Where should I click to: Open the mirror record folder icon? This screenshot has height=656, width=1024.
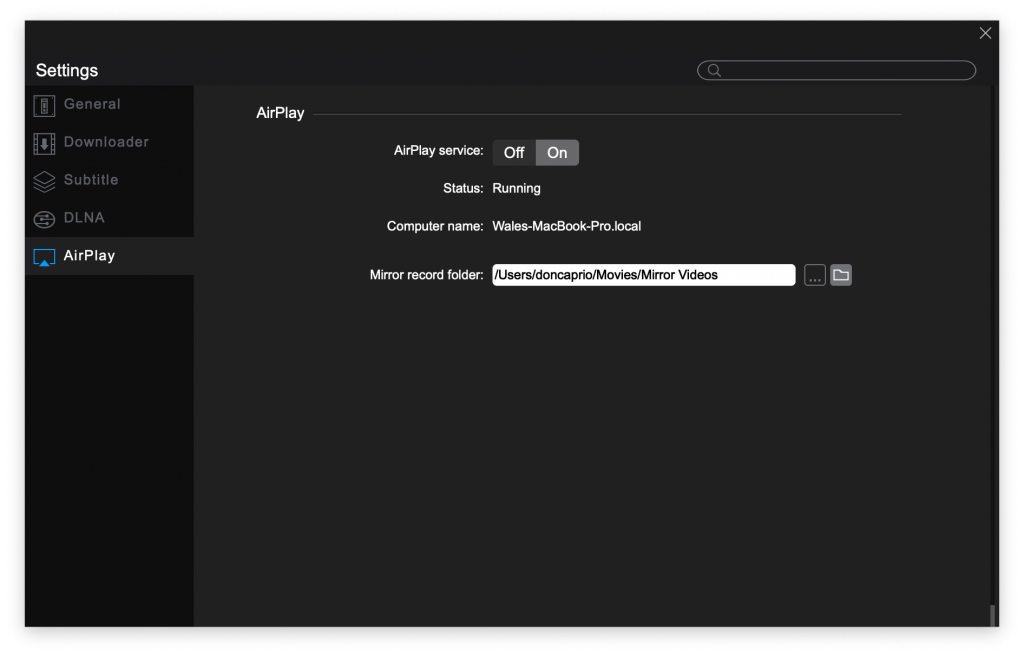[x=840, y=275]
